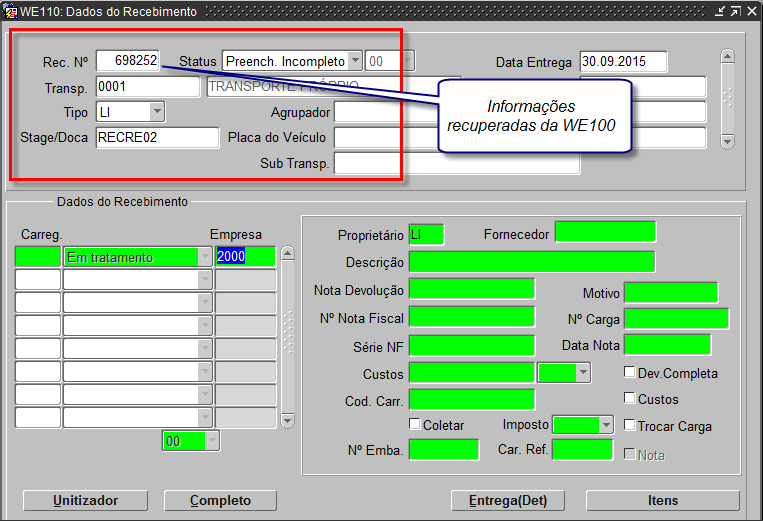Open the Em tratamento status dropdown
The height and width of the screenshot is (521, 763).
pos(205,257)
